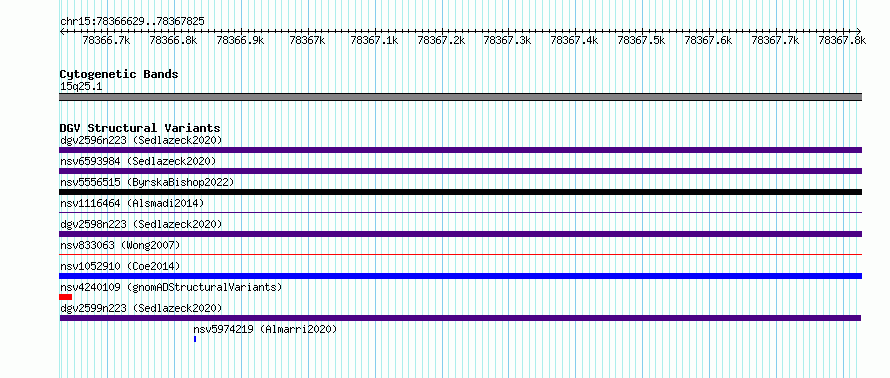Click the 78366.8k ruler tick label
The image size is (890, 378).
173,40
